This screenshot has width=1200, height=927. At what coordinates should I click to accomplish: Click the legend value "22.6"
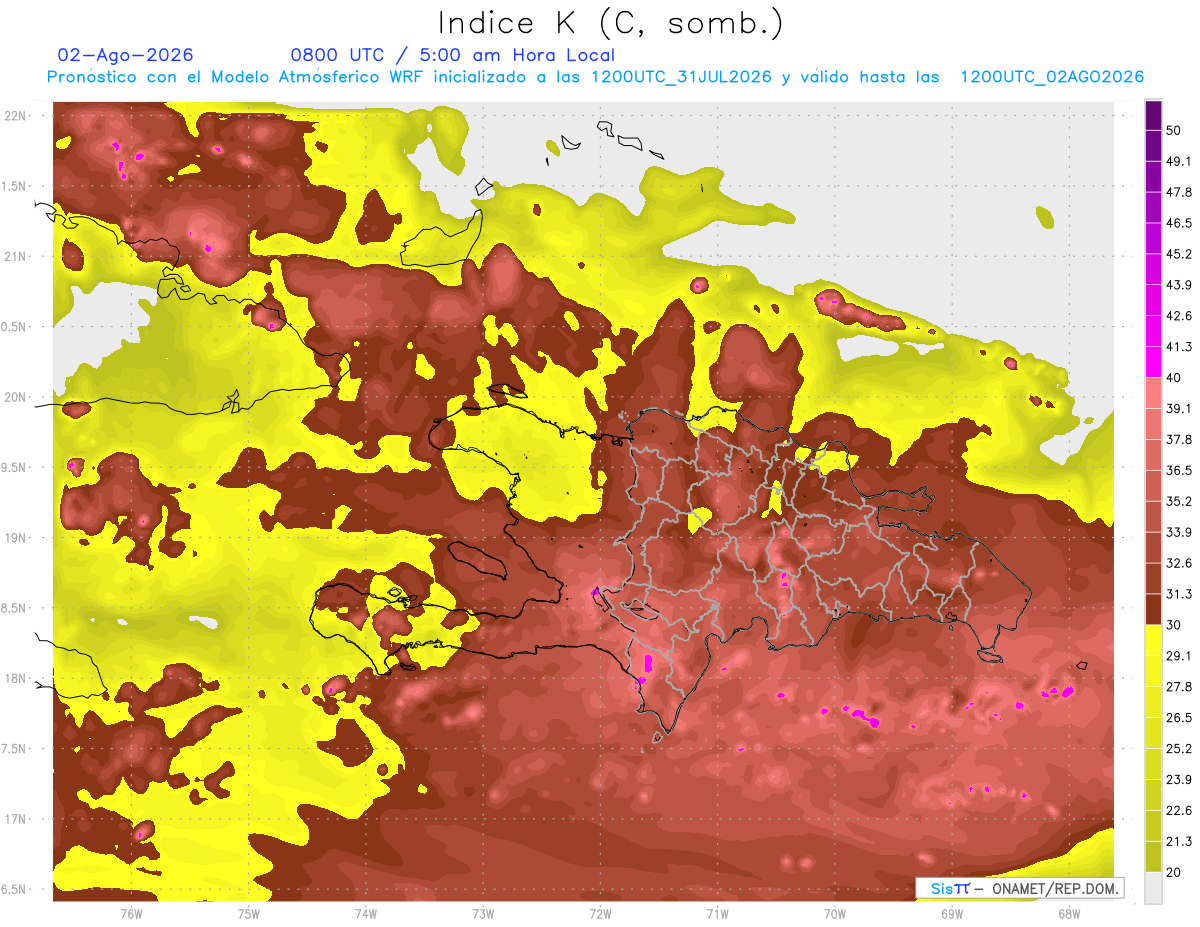coord(1178,810)
